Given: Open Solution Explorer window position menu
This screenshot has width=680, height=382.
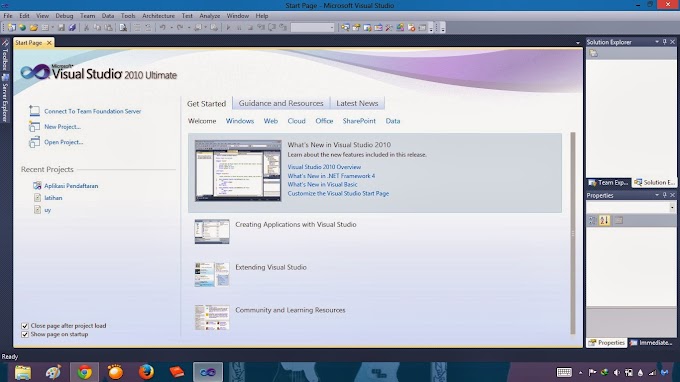Looking at the screenshot, I should point(657,42).
